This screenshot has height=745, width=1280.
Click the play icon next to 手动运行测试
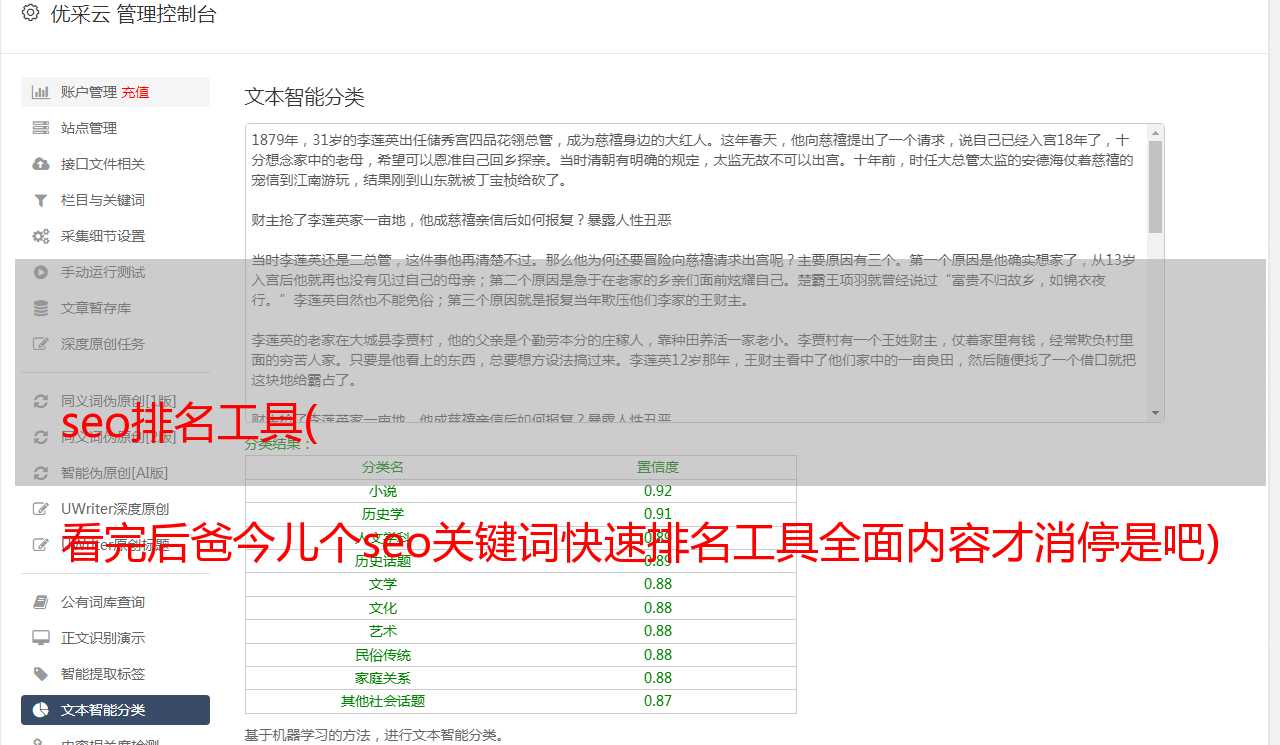click(x=41, y=272)
